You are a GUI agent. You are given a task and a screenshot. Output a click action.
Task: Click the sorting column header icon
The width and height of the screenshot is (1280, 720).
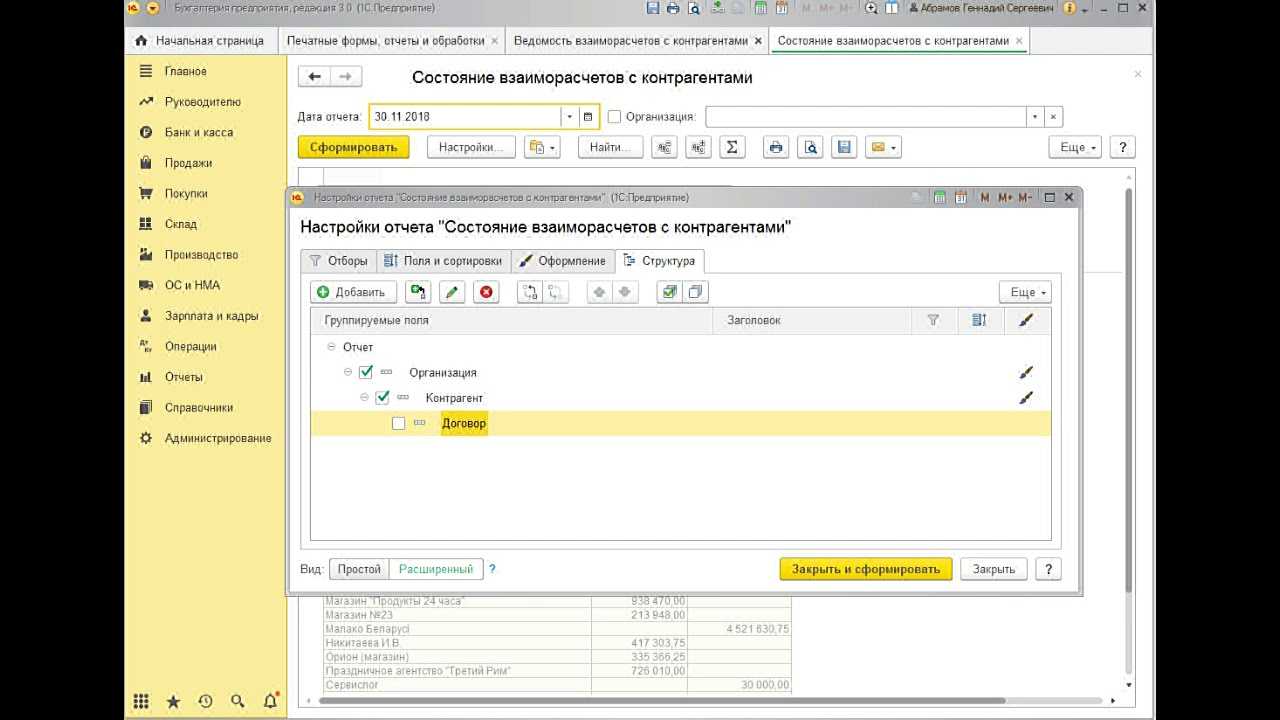pyautogui.click(x=979, y=320)
